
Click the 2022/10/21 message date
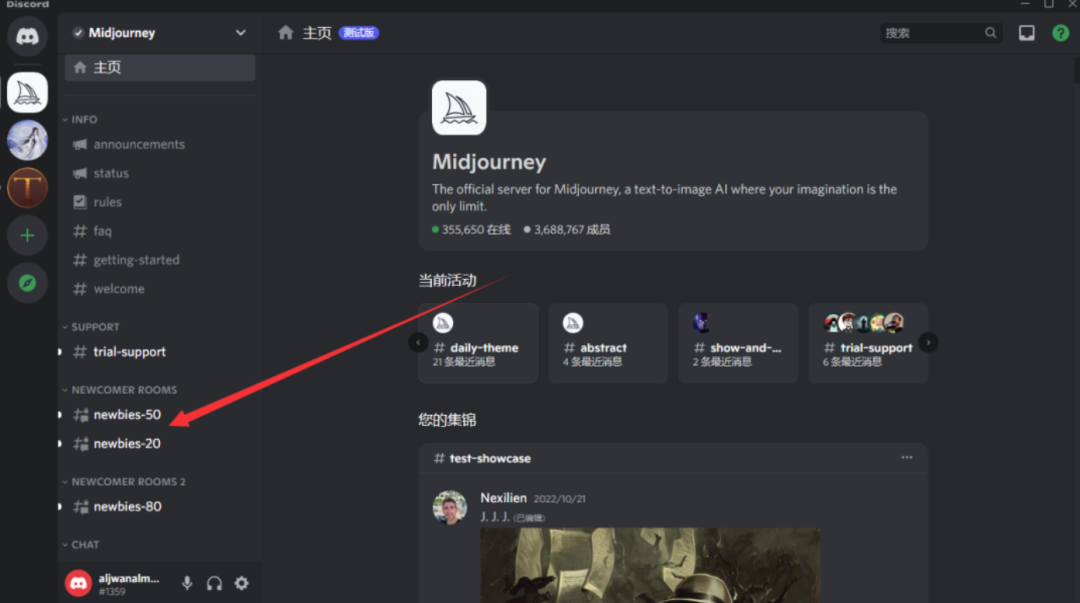(559, 498)
